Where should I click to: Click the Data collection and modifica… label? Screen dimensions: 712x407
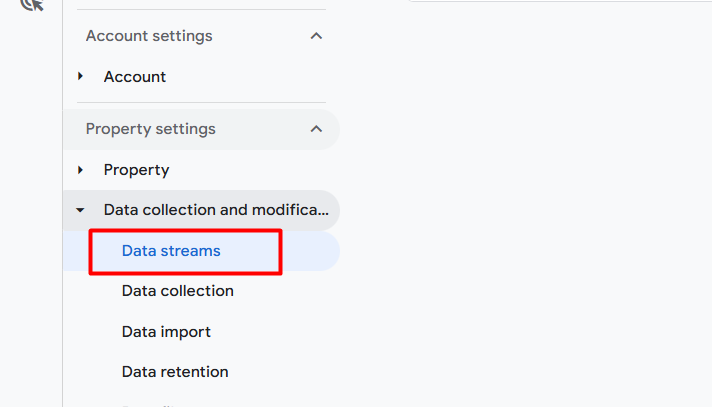click(216, 210)
